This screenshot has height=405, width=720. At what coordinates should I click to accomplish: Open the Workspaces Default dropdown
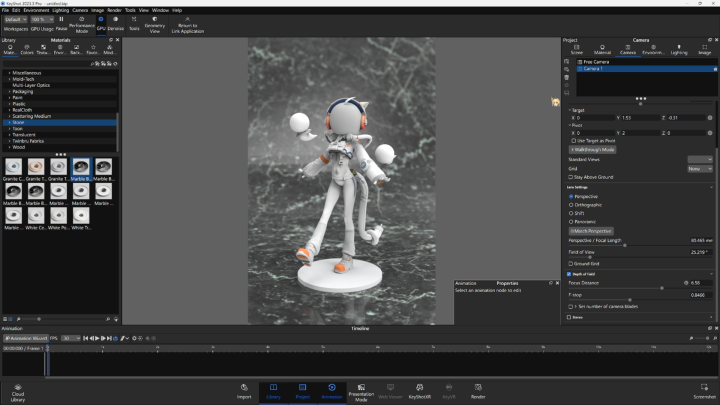tap(15, 19)
